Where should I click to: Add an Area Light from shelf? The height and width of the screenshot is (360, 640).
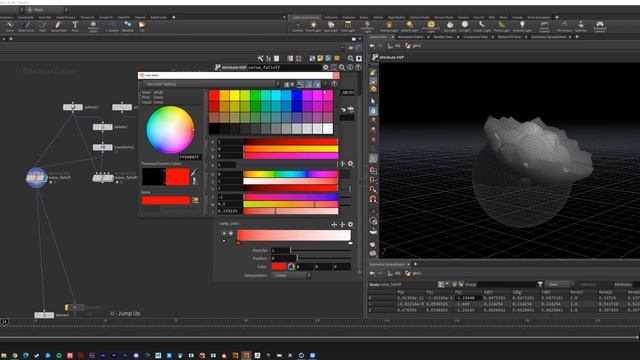click(348, 27)
